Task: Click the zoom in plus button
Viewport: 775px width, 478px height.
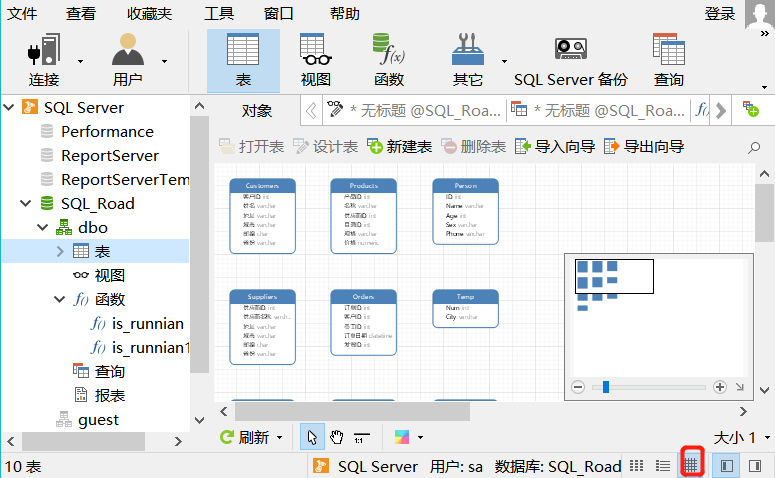Action: 720,386
